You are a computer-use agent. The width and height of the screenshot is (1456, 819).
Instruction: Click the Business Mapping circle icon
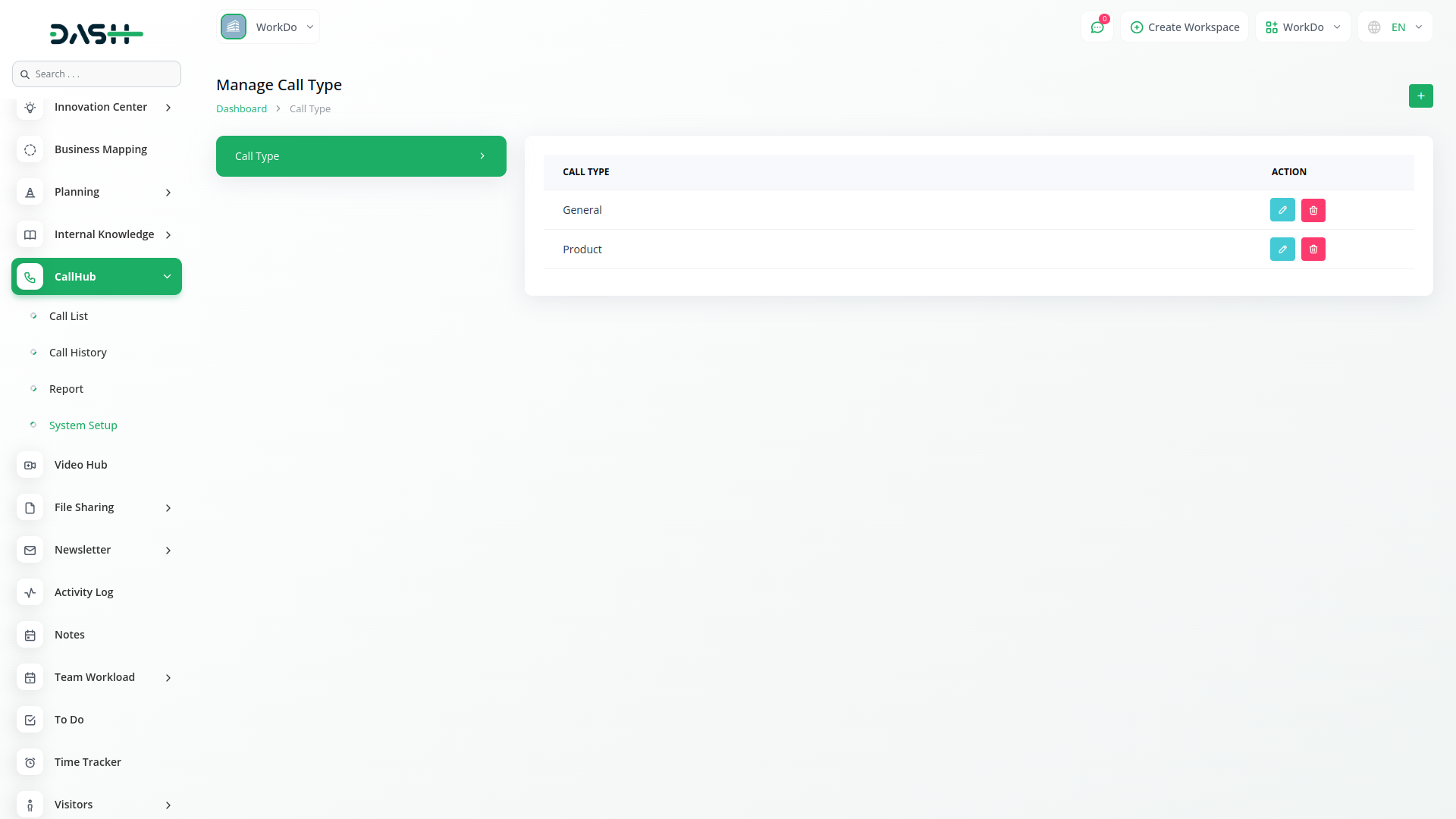click(30, 150)
